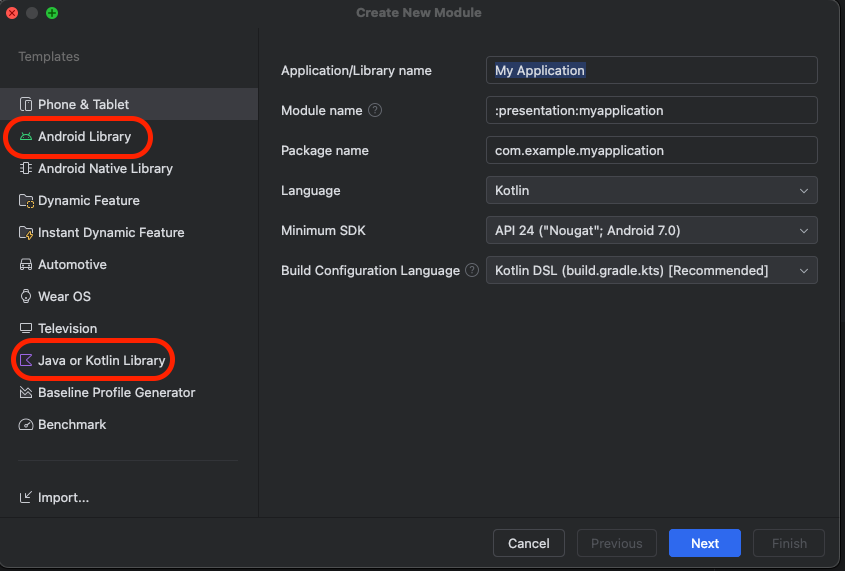This screenshot has height=571, width=845.
Task: Click the Instant Dynamic Feature lightning icon
Action: 26,232
